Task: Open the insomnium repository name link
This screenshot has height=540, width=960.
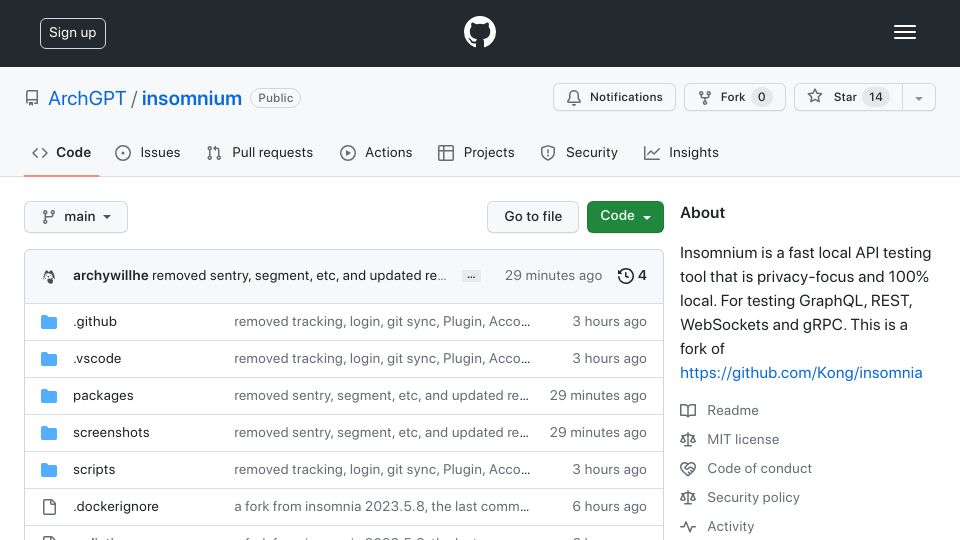Action: (x=192, y=98)
